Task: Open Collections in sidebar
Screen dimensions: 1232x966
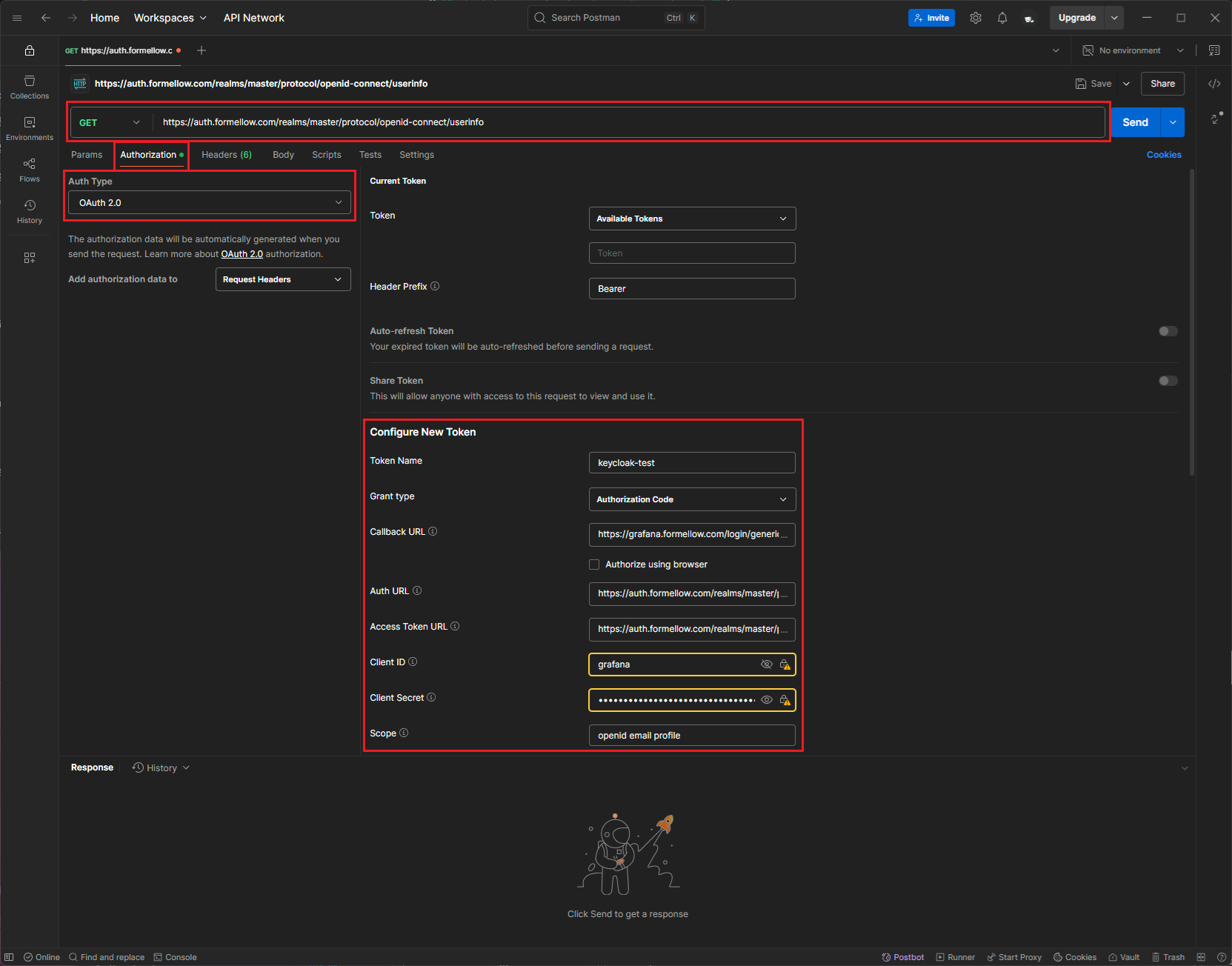Action: (x=30, y=87)
